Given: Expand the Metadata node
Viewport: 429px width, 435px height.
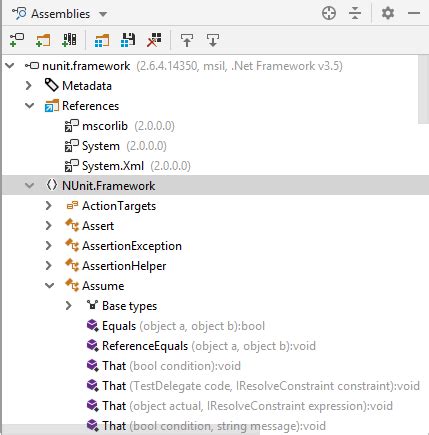Looking at the screenshot, I should point(29,86).
